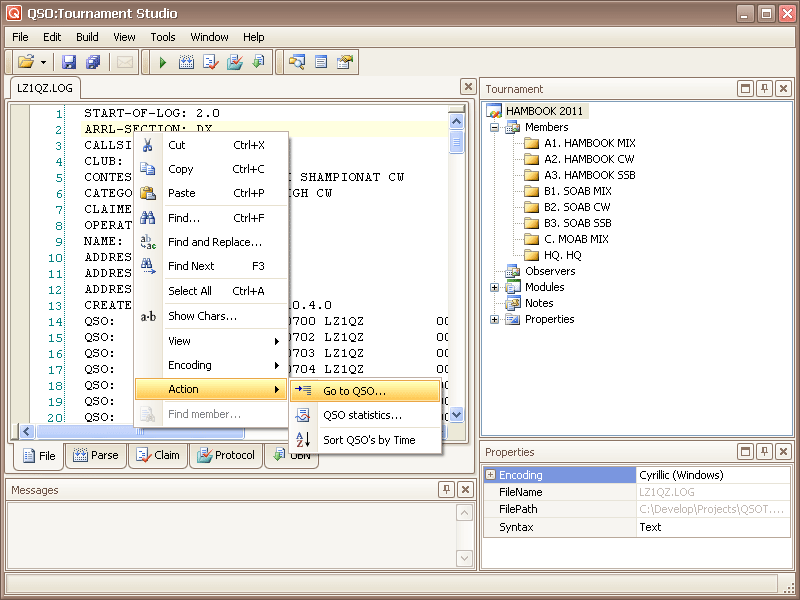Open the dropdown arrow beside Open icon
Image resolution: width=800 pixels, height=600 pixels.
tap(41, 62)
